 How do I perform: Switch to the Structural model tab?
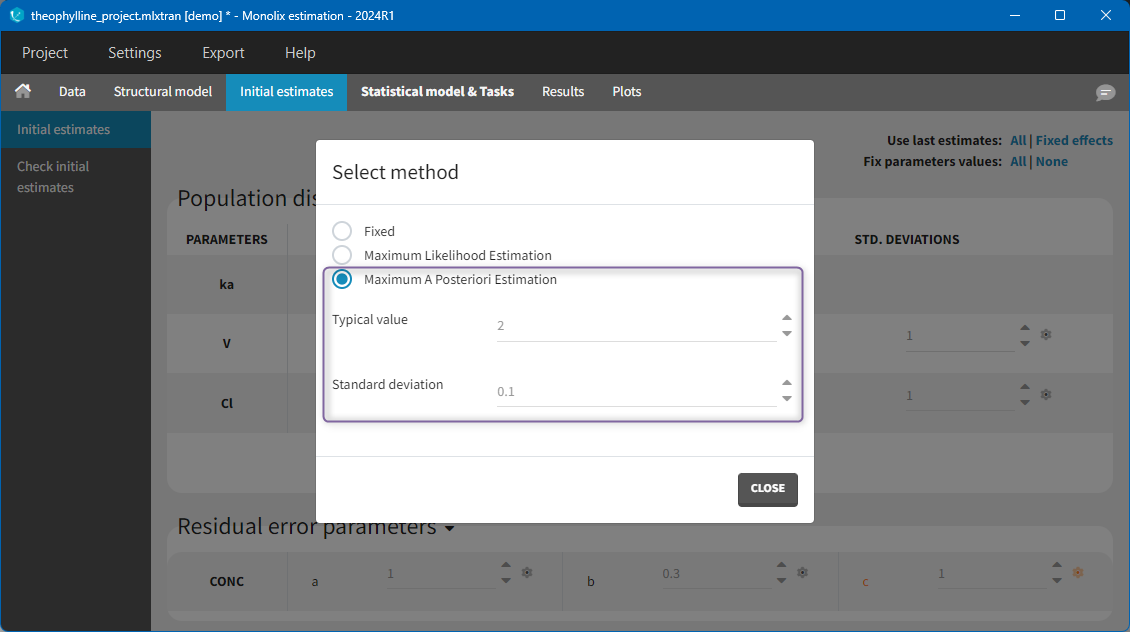[162, 91]
